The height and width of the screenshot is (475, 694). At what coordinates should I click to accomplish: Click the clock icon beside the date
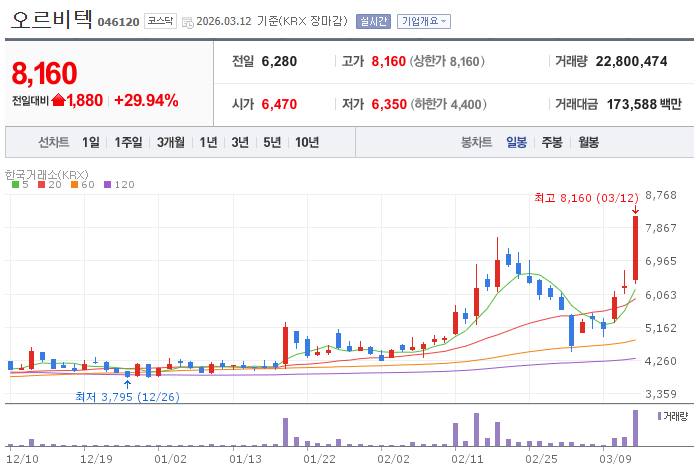pos(188,23)
